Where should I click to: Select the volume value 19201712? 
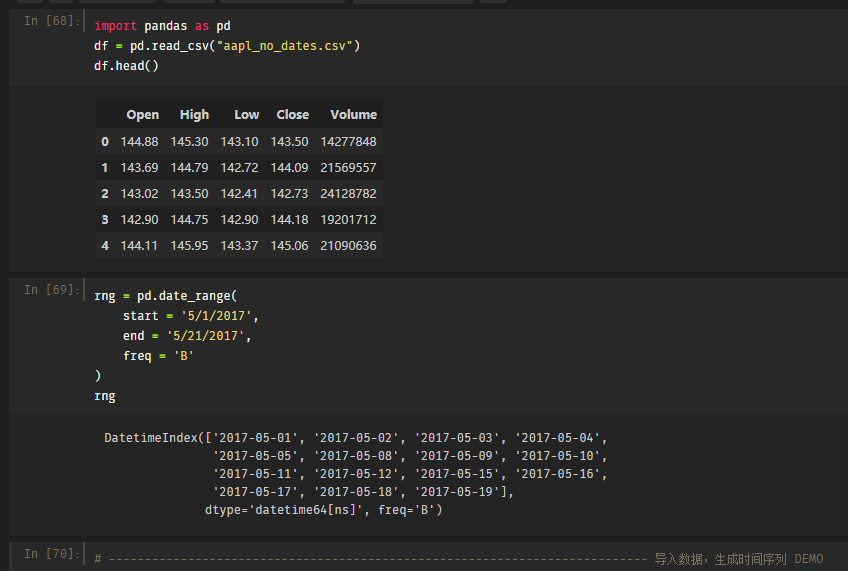point(348,220)
